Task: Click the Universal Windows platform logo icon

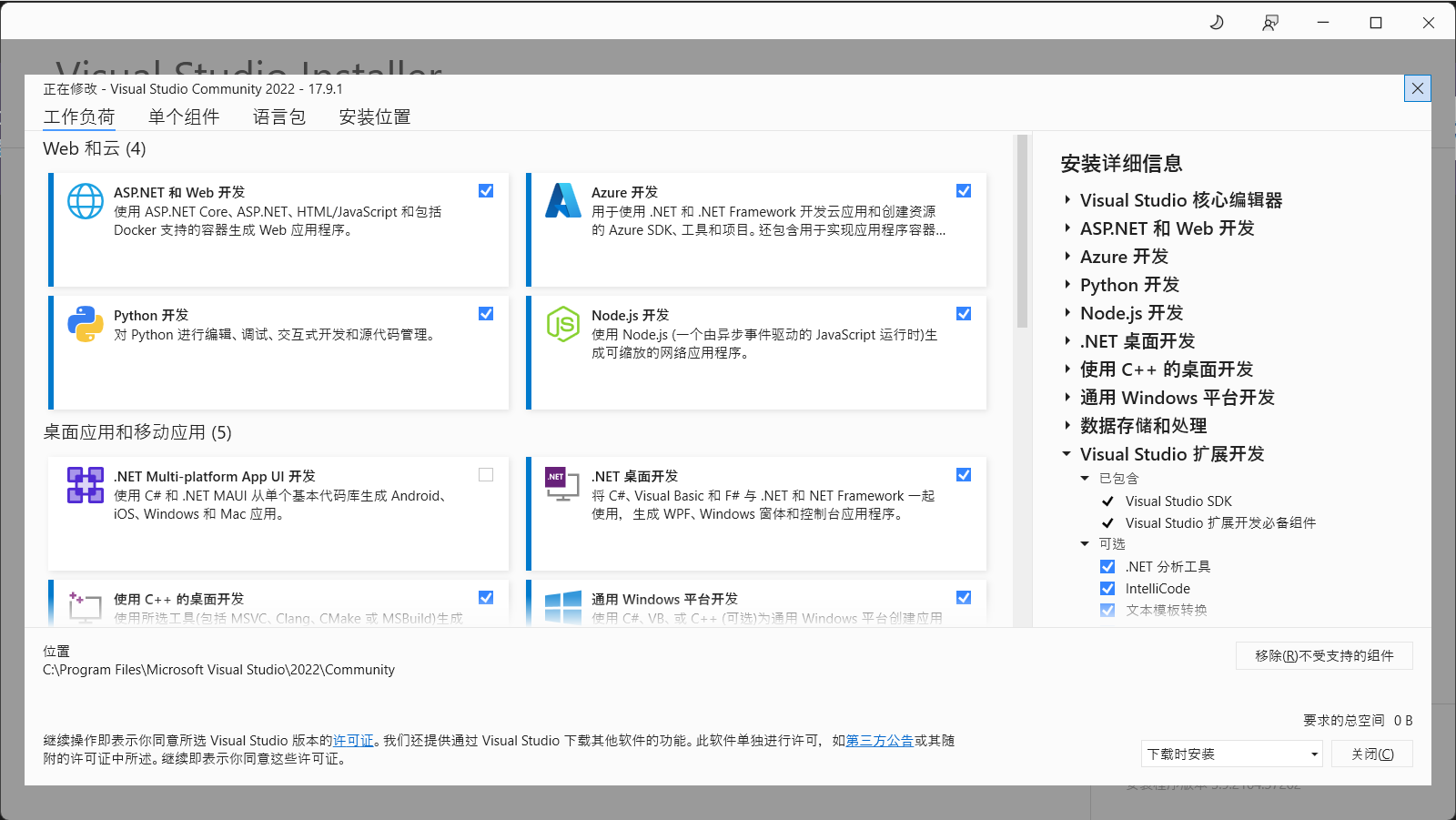Action: tap(563, 607)
